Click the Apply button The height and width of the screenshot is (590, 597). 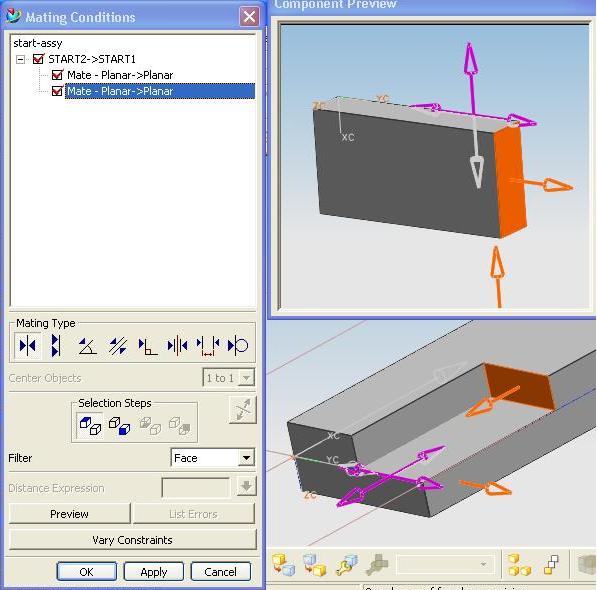[x=154, y=572]
